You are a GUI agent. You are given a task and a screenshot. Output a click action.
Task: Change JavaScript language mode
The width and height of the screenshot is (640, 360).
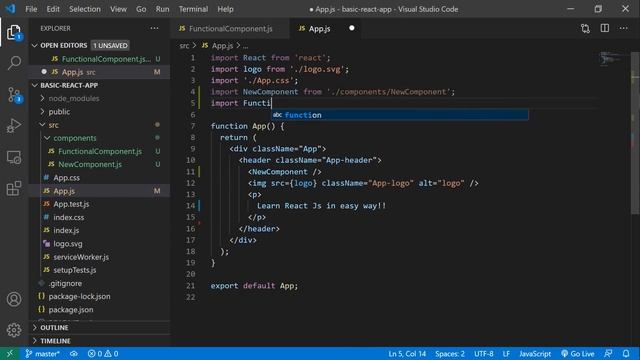click(535, 353)
